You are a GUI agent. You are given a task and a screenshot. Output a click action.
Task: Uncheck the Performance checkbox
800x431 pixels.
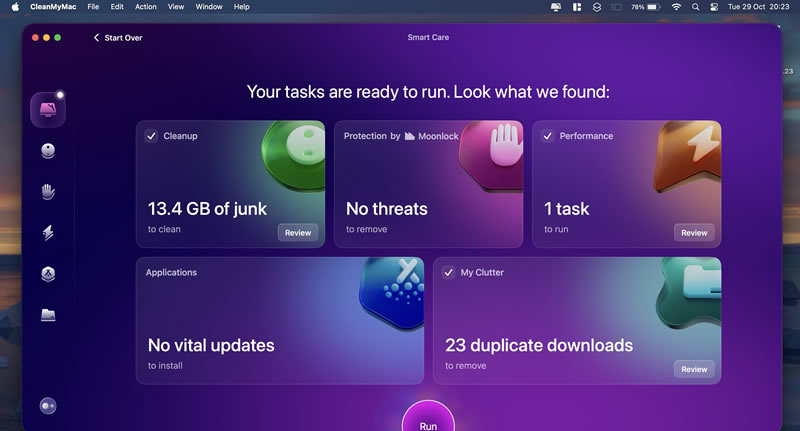[547, 136]
